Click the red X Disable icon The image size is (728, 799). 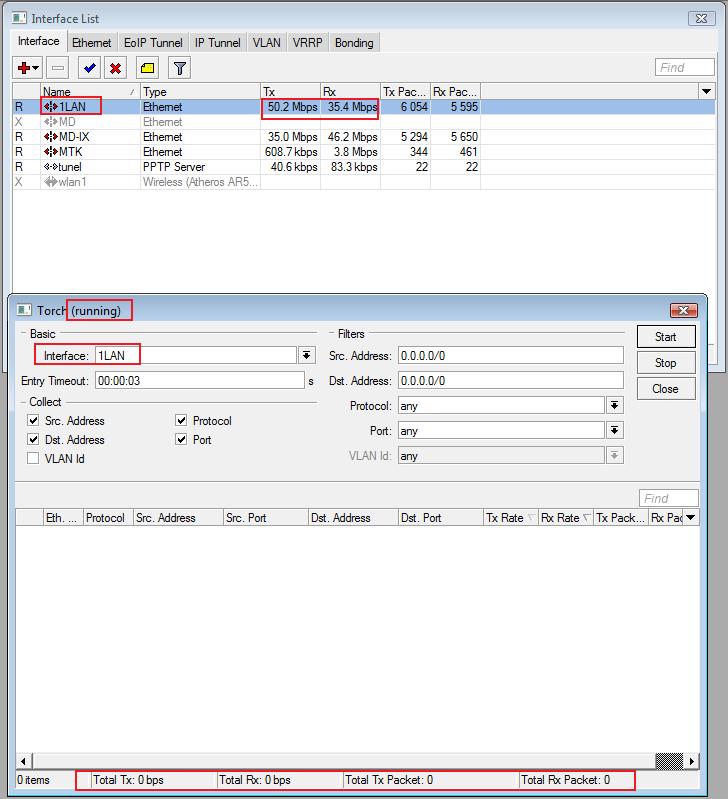click(116, 68)
